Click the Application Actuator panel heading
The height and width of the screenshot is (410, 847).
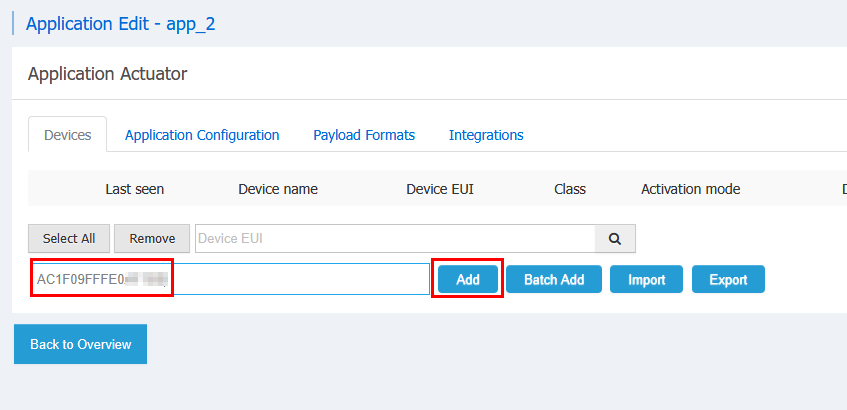108,73
